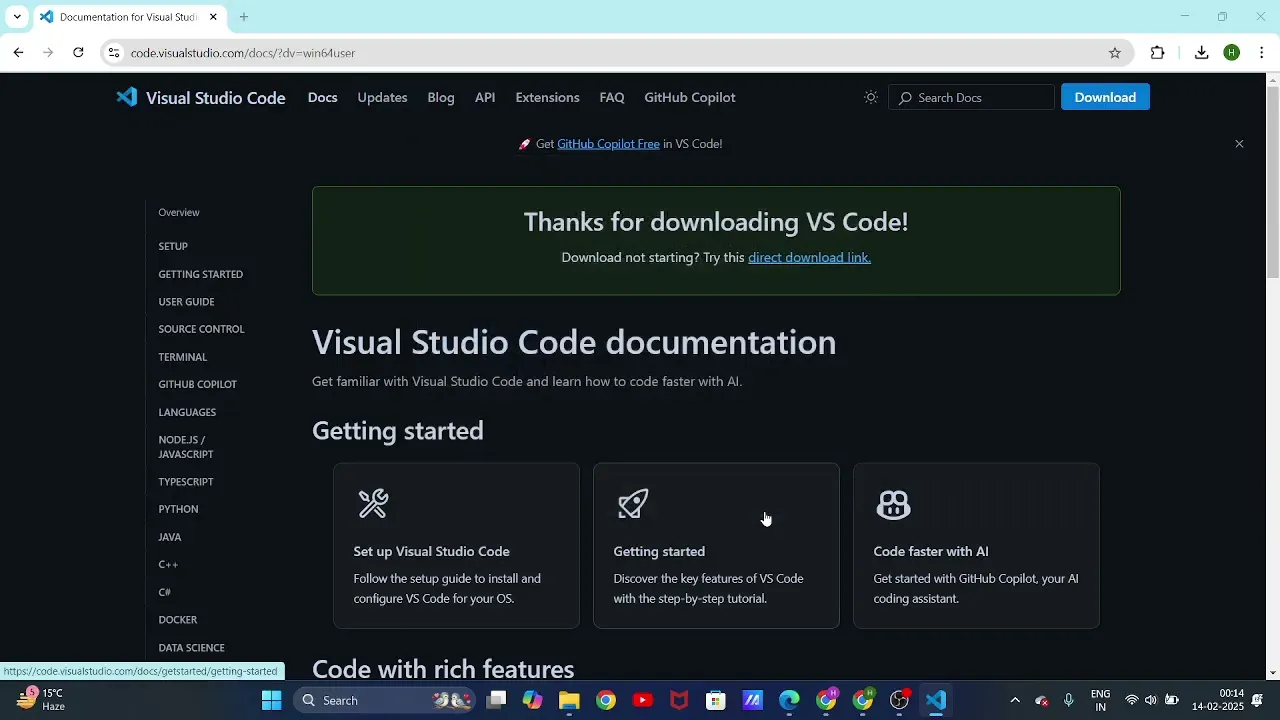Expand the SOURCE CONTROL sidebar section

(201, 329)
